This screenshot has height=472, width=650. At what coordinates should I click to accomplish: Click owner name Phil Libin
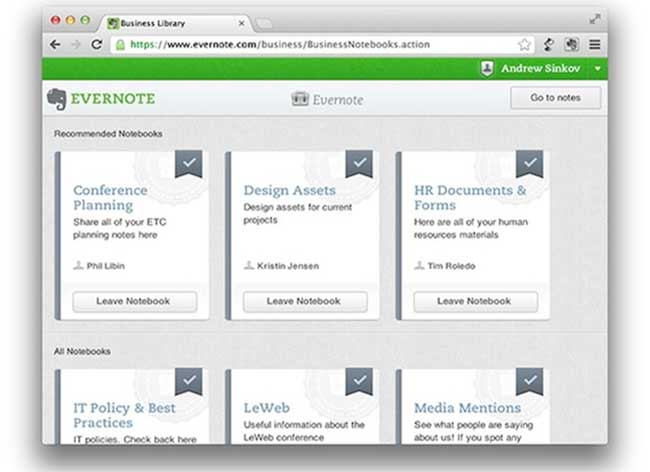pos(105,266)
